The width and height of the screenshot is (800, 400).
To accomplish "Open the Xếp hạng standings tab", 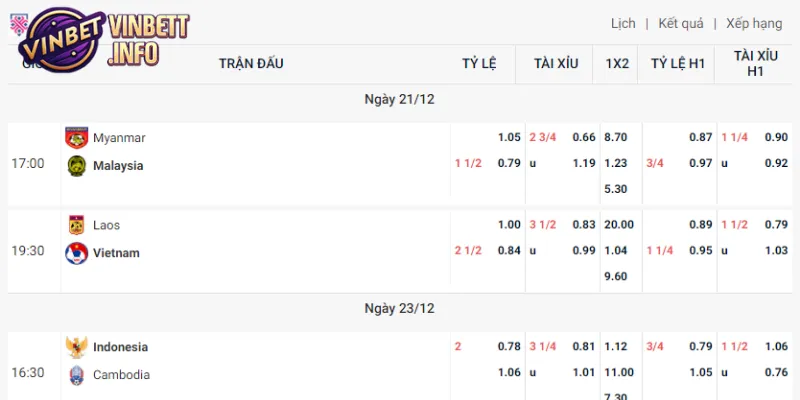I will [754, 23].
